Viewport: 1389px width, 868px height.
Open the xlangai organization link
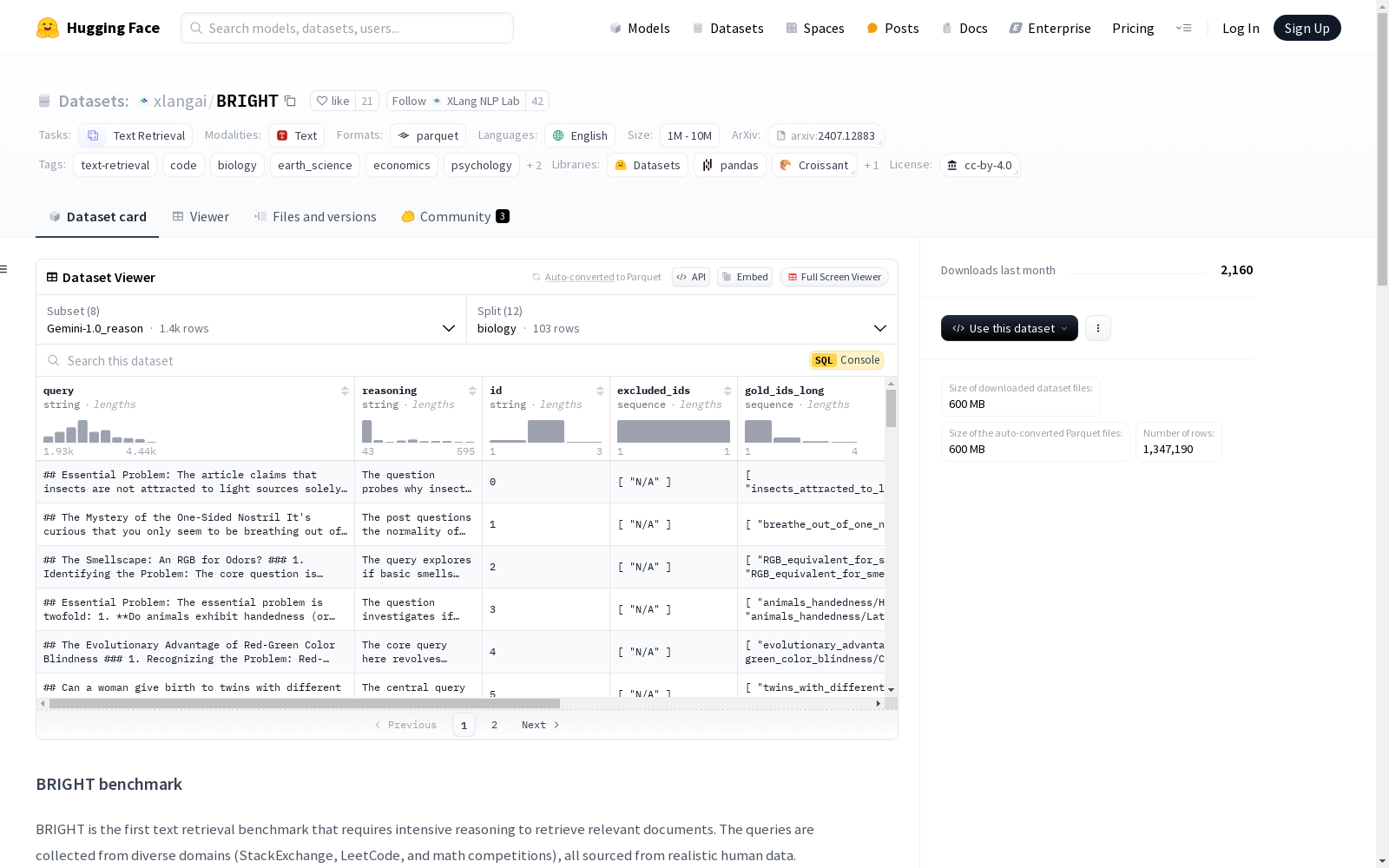[x=180, y=102]
